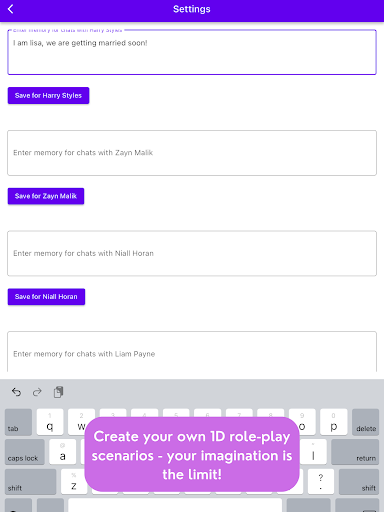The height and width of the screenshot is (512, 384).
Task: Tap the left shift key
Action: [30, 482]
